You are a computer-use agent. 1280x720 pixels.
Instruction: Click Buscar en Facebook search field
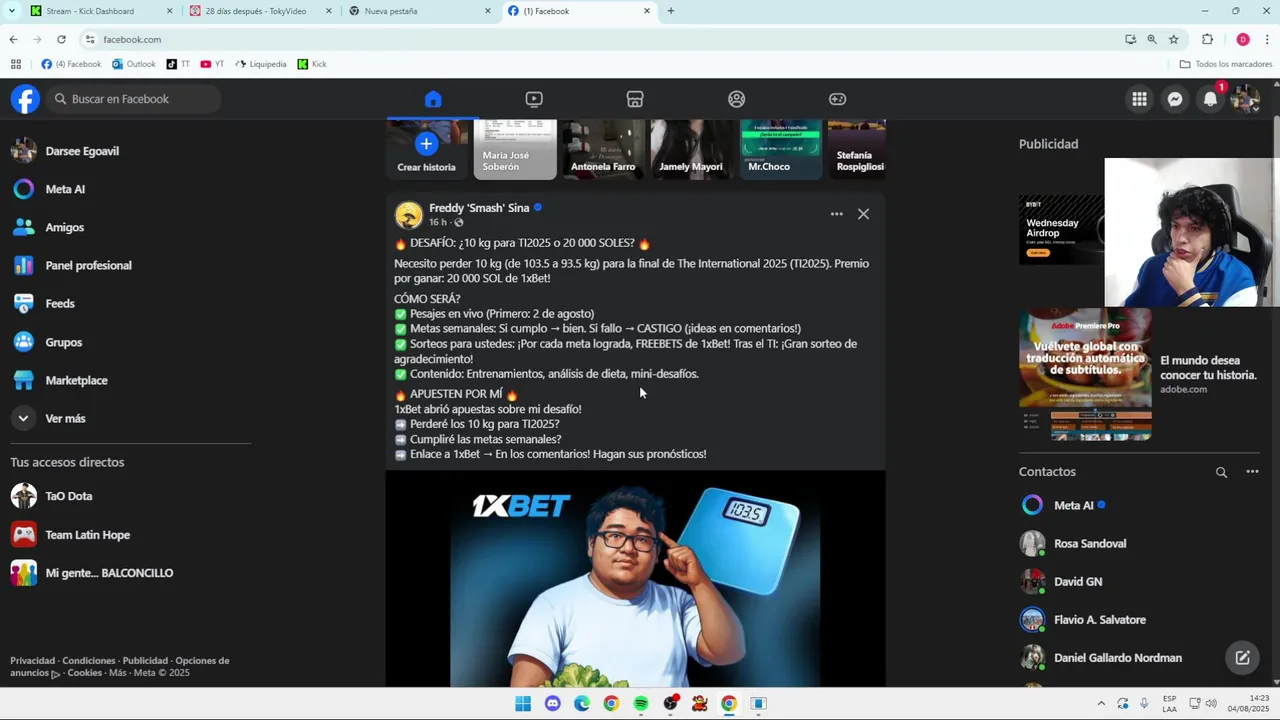(133, 99)
